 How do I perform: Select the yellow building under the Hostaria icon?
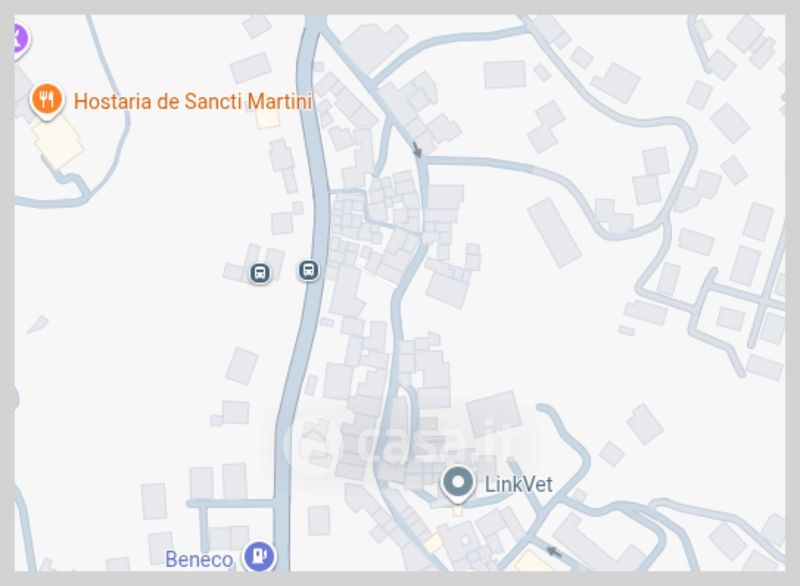tap(58, 142)
